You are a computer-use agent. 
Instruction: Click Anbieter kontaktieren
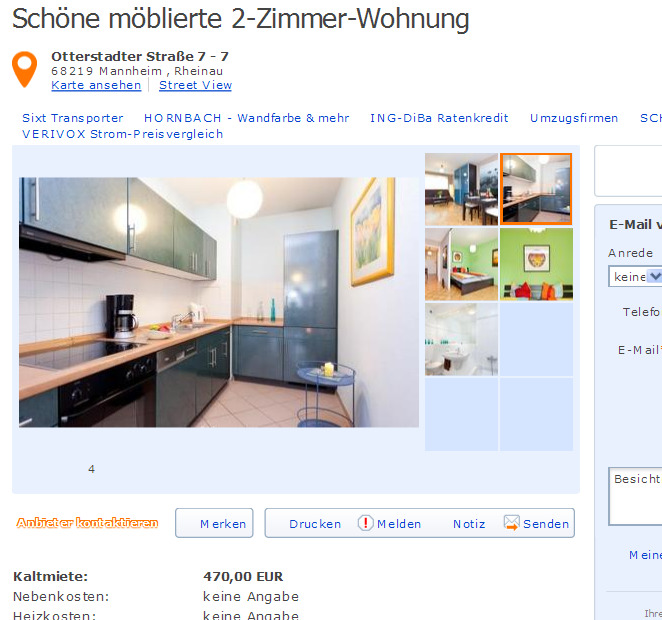tap(87, 523)
